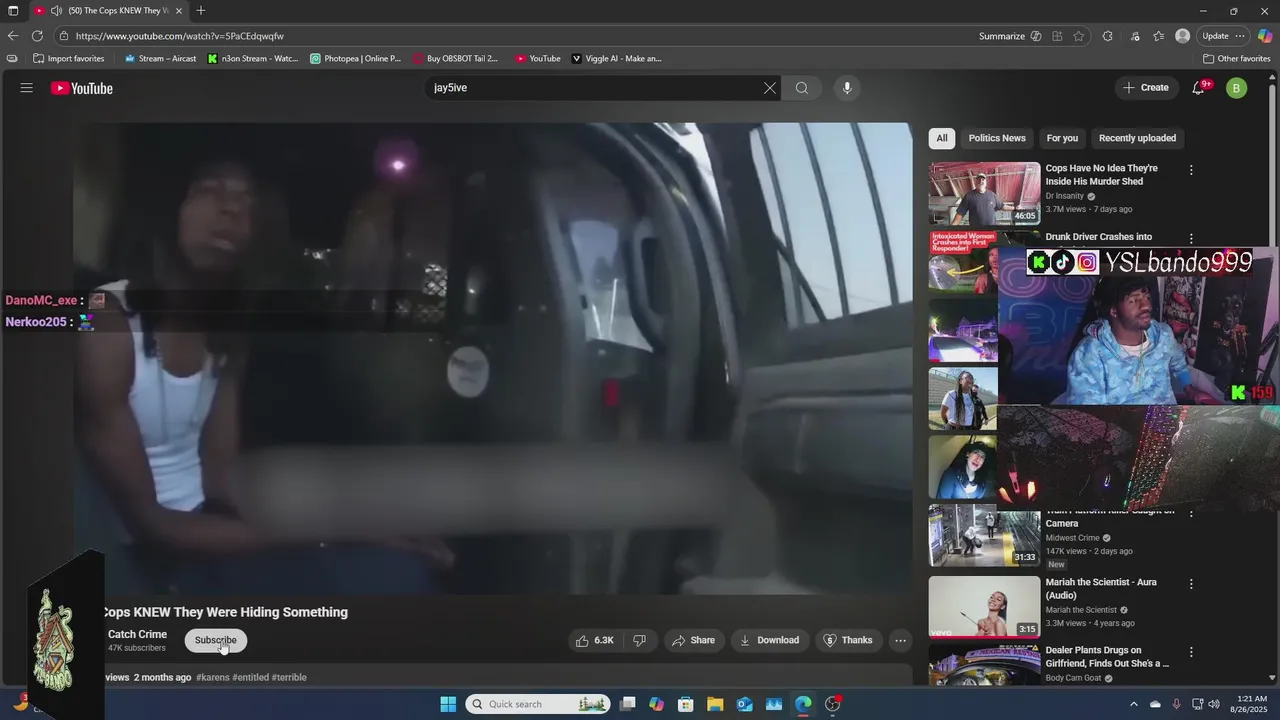This screenshot has width=1280, height=720.
Task: Reload the current page
Action: 37,36
